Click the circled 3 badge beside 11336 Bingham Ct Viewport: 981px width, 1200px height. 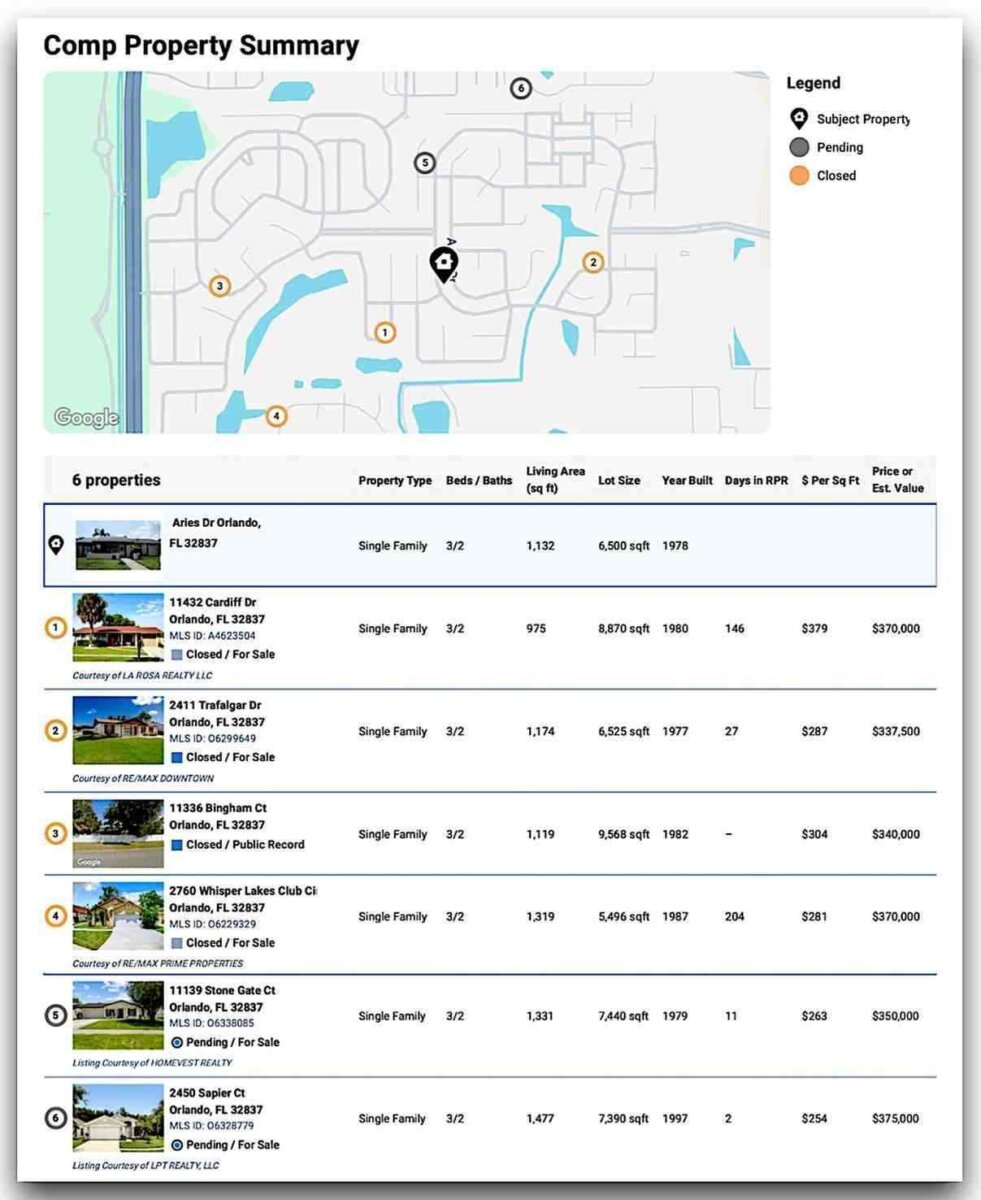[x=56, y=833]
